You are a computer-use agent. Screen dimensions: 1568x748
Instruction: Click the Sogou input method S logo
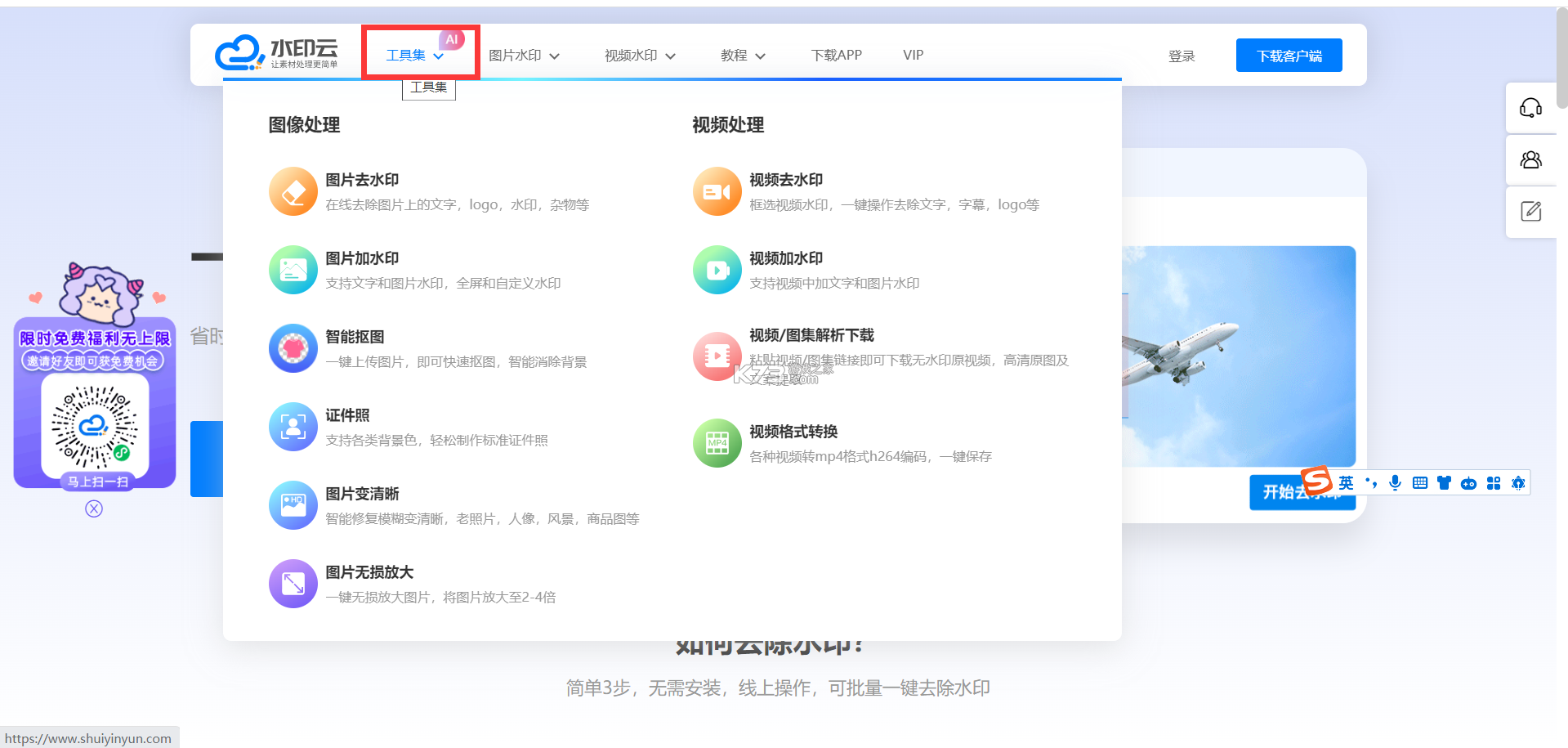point(1317,481)
